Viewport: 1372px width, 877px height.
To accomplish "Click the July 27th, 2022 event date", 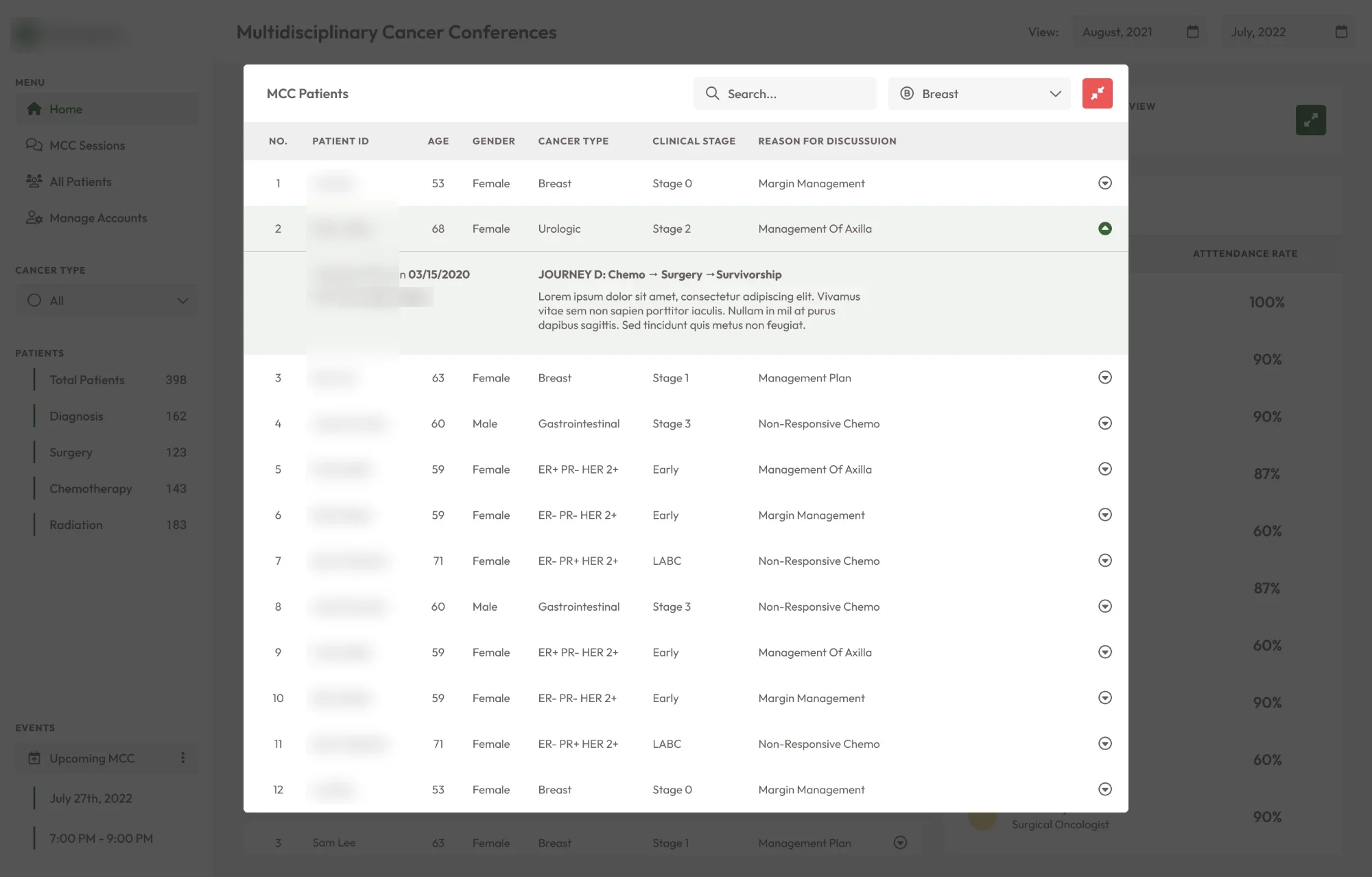I will click(x=91, y=798).
